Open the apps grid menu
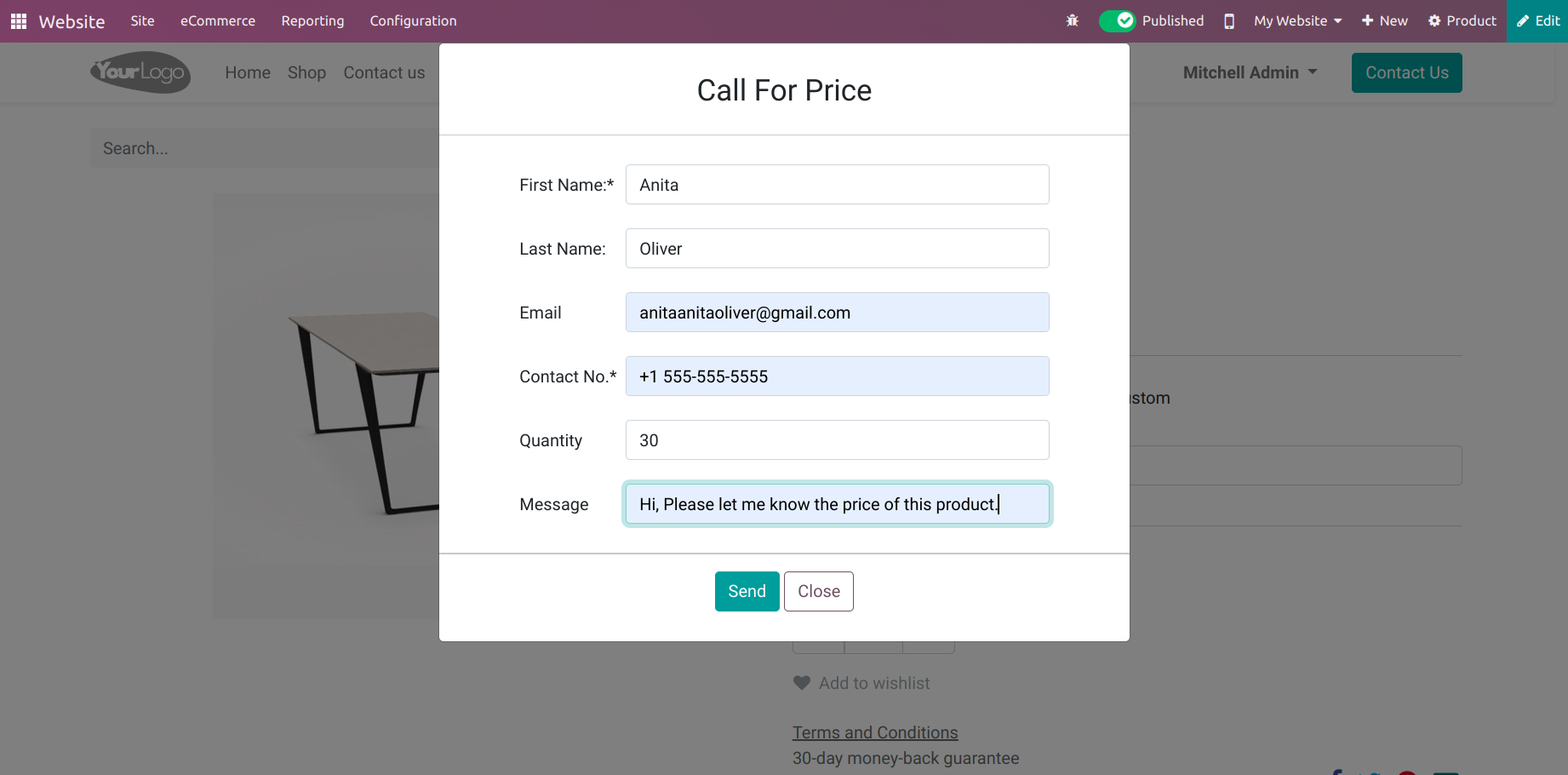1568x775 pixels. click(x=19, y=21)
